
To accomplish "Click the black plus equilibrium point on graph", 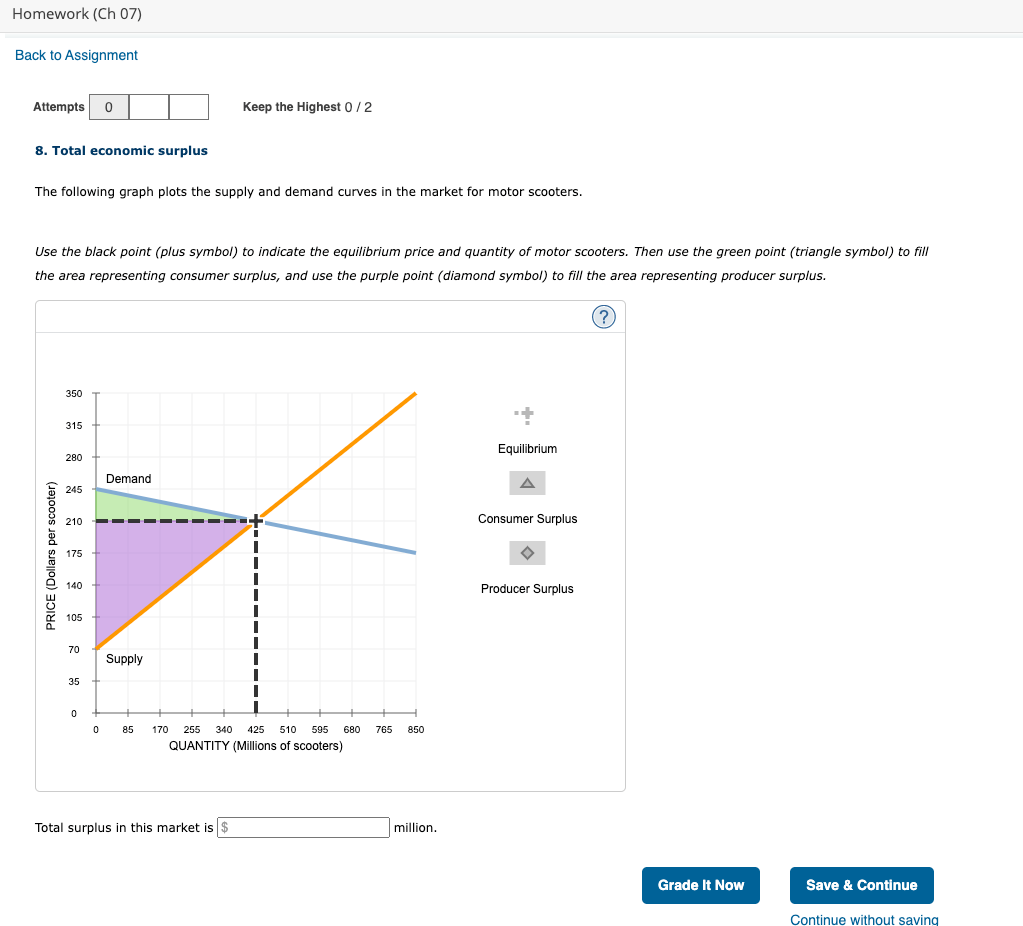I will 256,521.
